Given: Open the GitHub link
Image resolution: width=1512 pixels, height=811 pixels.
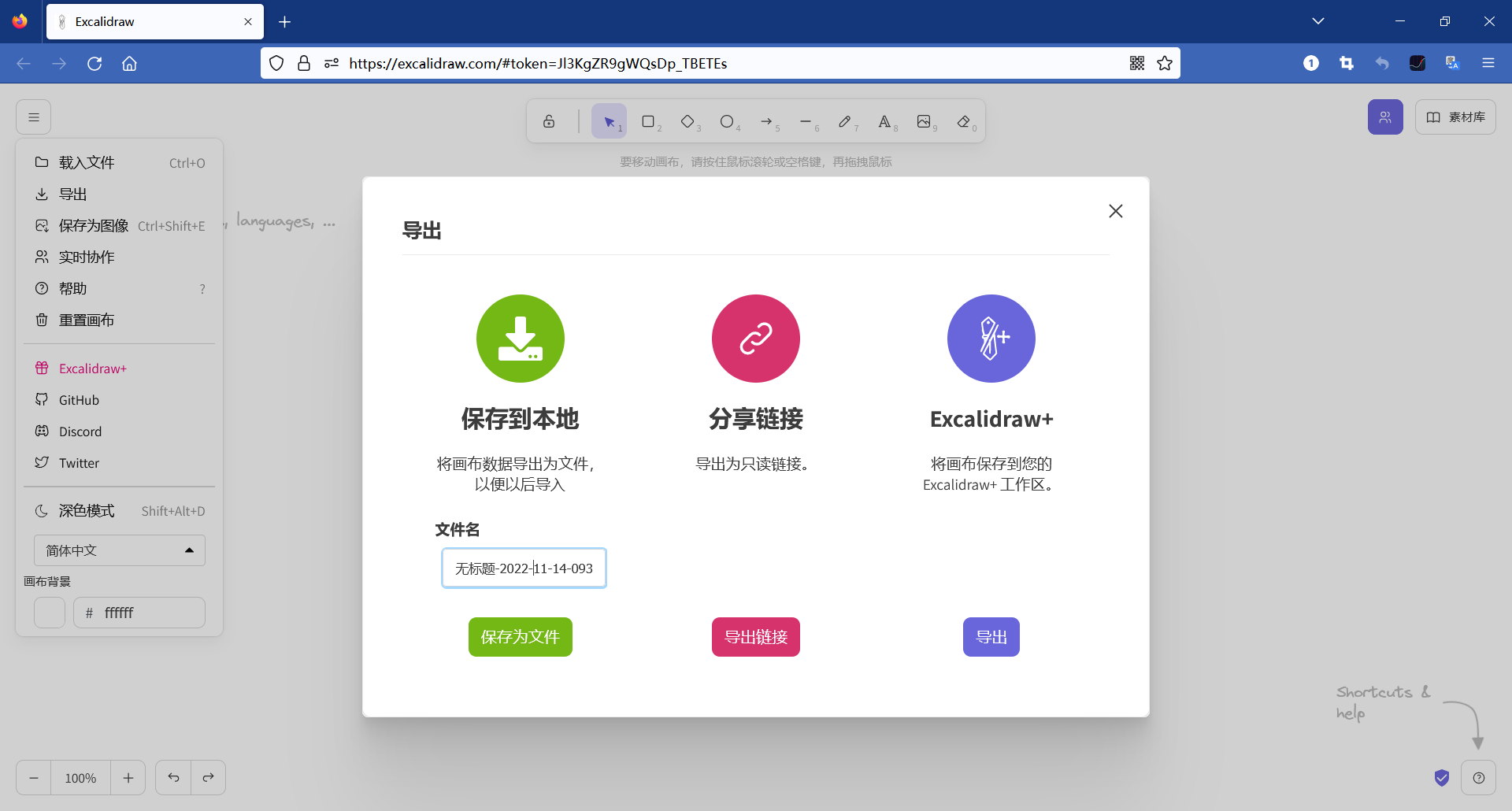Looking at the screenshot, I should (x=120, y=400).
